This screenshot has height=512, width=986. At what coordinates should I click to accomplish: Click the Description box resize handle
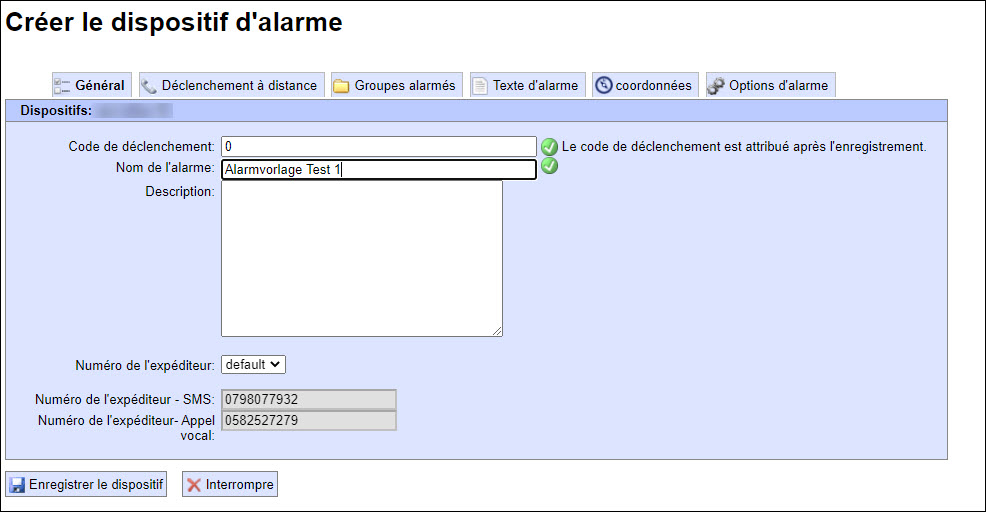tap(497, 331)
